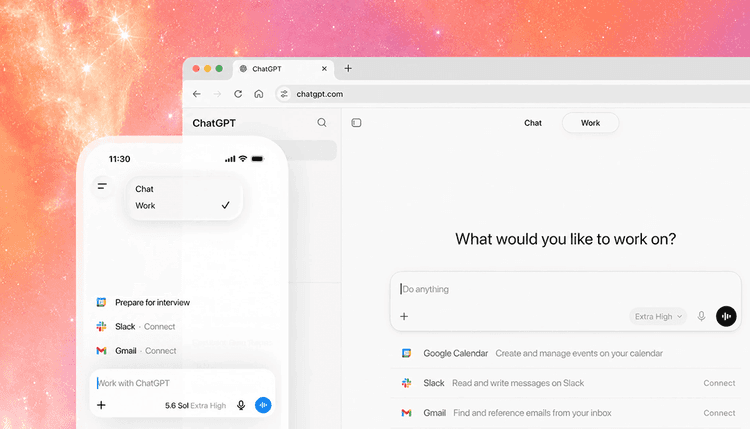Click the ChatGPT sidebar title
Viewport: 750px width, 429px height.
click(x=214, y=123)
